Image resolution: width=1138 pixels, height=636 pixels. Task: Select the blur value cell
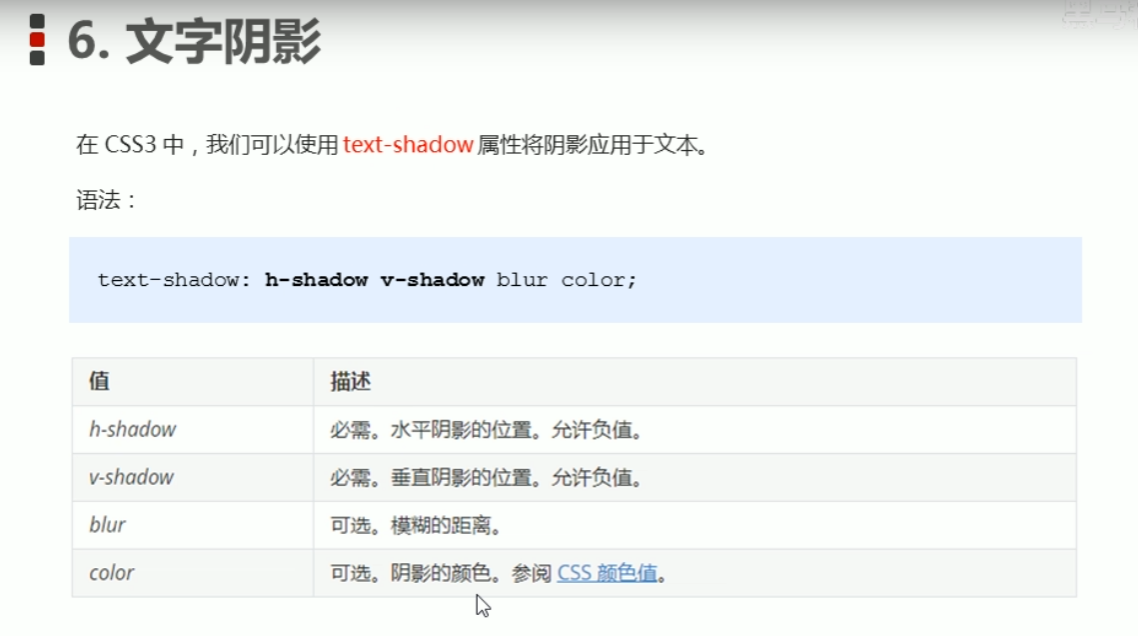(192, 525)
